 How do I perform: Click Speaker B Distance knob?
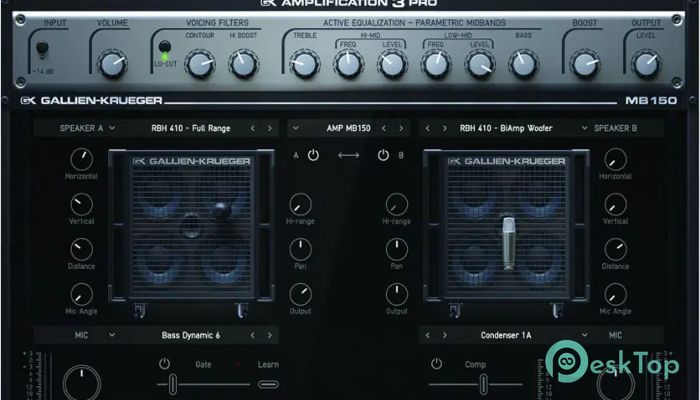[x=615, y=250]
